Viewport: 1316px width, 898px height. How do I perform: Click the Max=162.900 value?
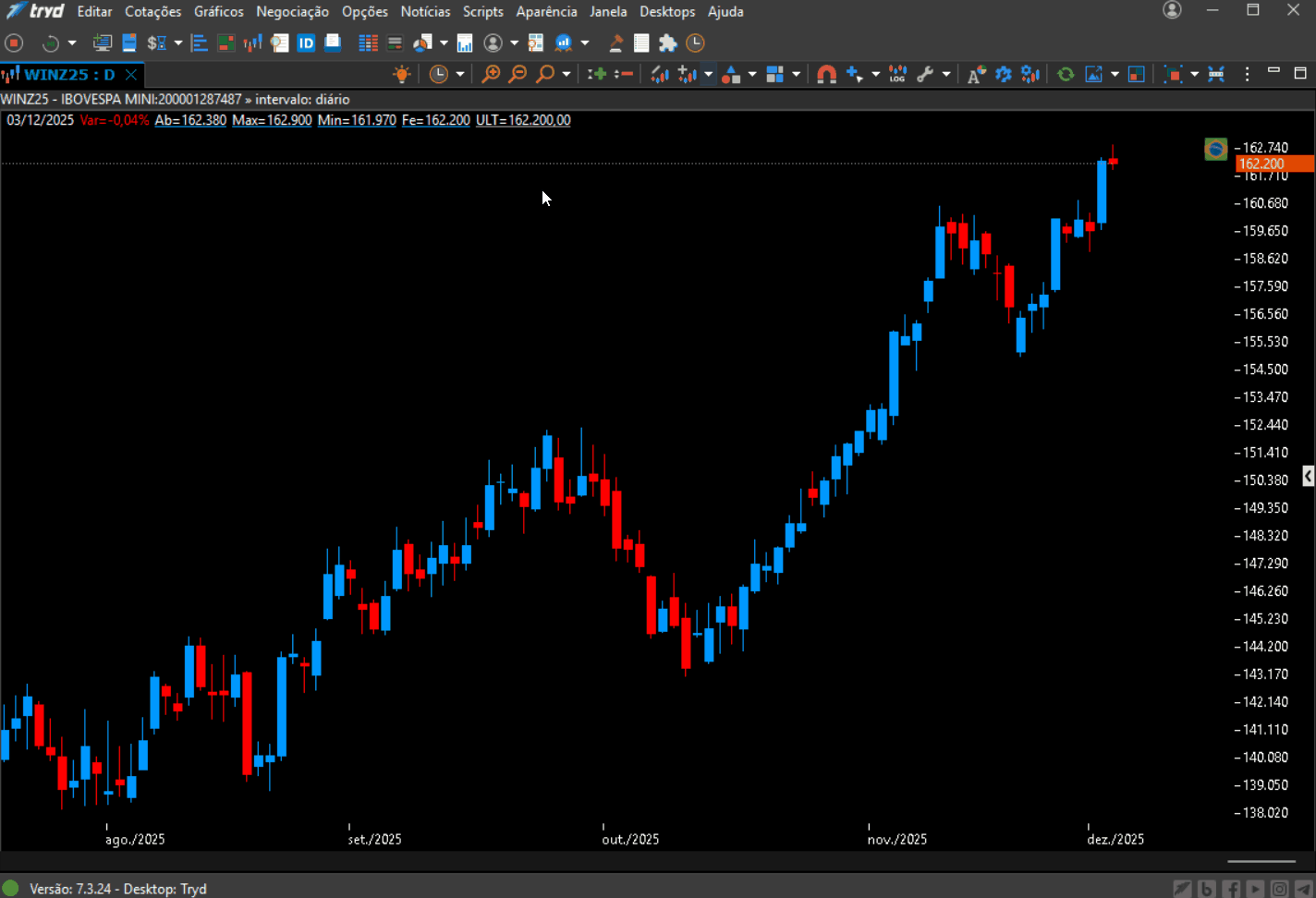click(272, 120)
